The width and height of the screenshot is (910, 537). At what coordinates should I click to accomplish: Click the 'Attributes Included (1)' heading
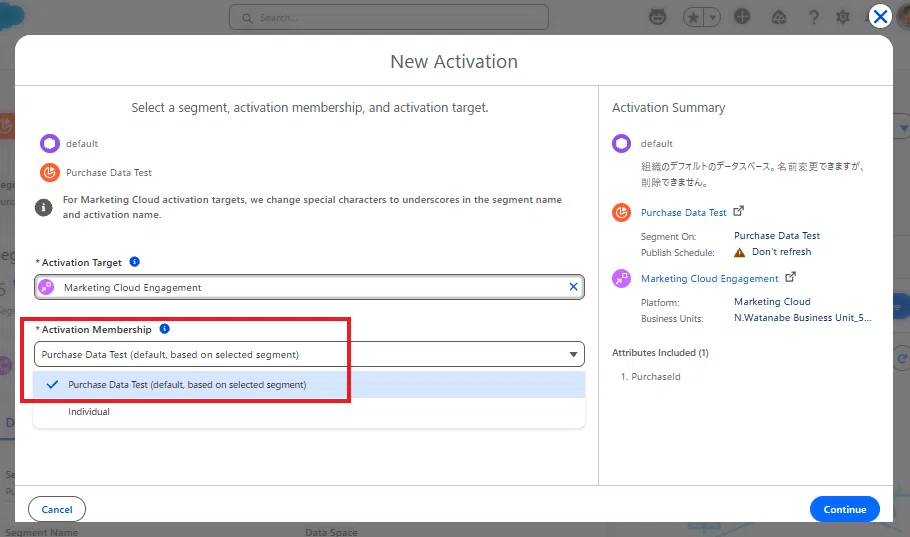point(660,353)
